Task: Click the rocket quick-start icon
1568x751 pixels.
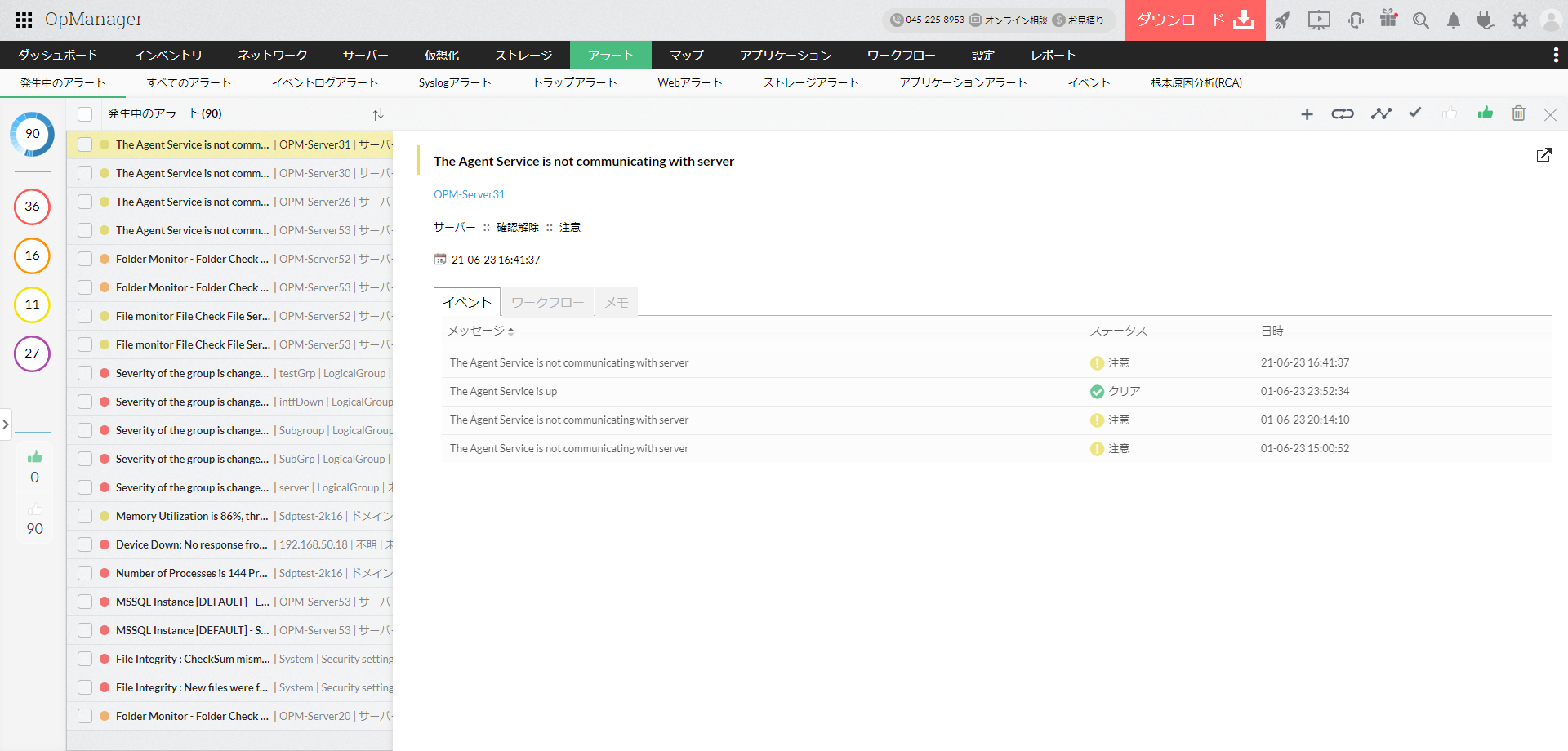Action: 1282,20
